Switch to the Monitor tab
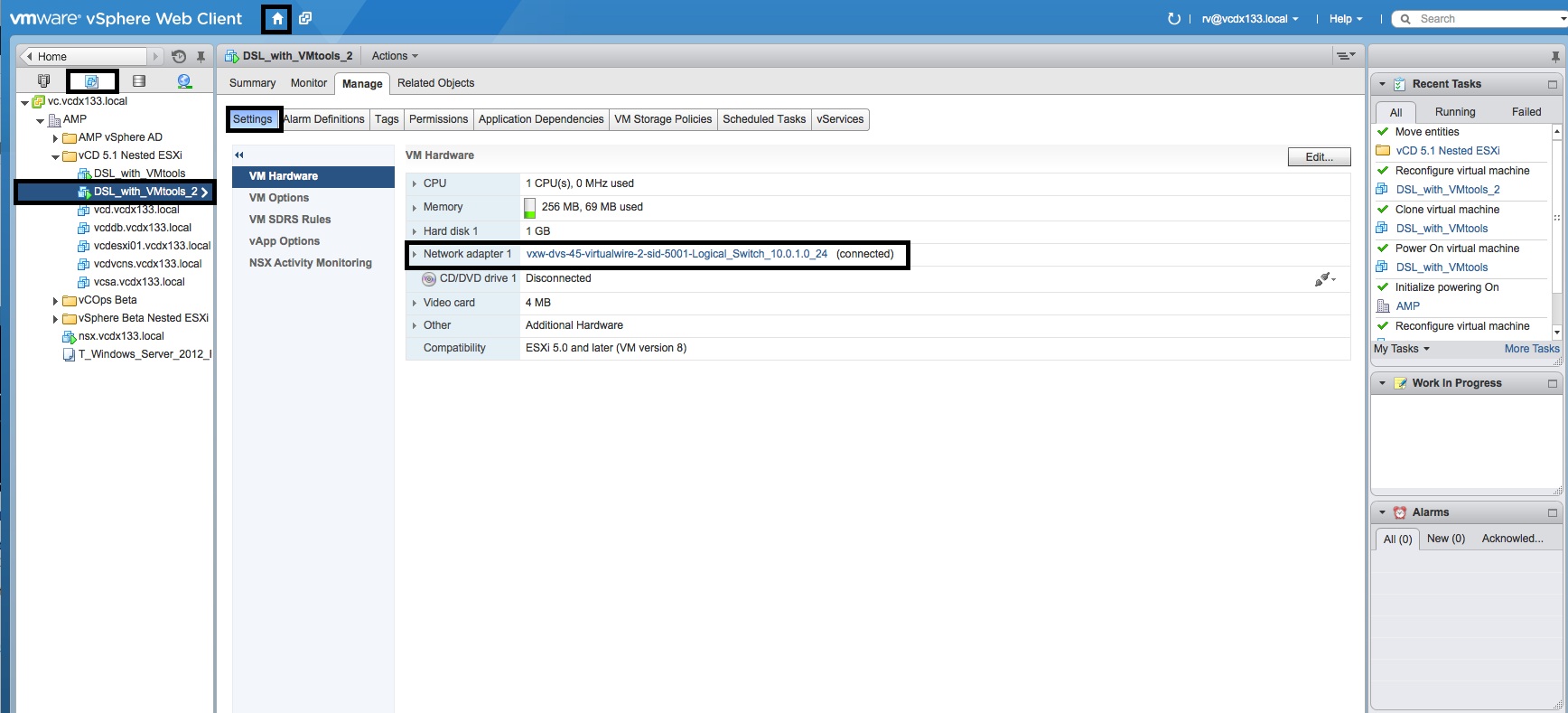 pyautogui.click(x=308, y=83)
